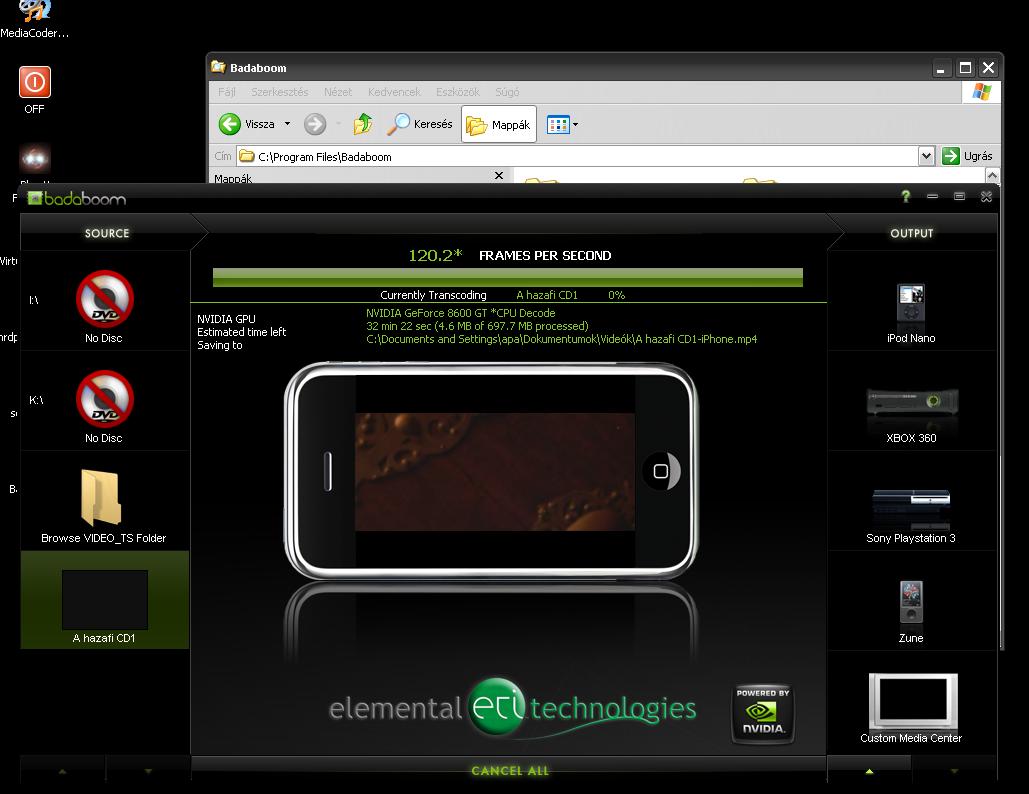The height and width of the screenshot is (794, 1029).
Task: Click the elemental technologies logo
Action: pyautogui.click(x=513, y=708)
